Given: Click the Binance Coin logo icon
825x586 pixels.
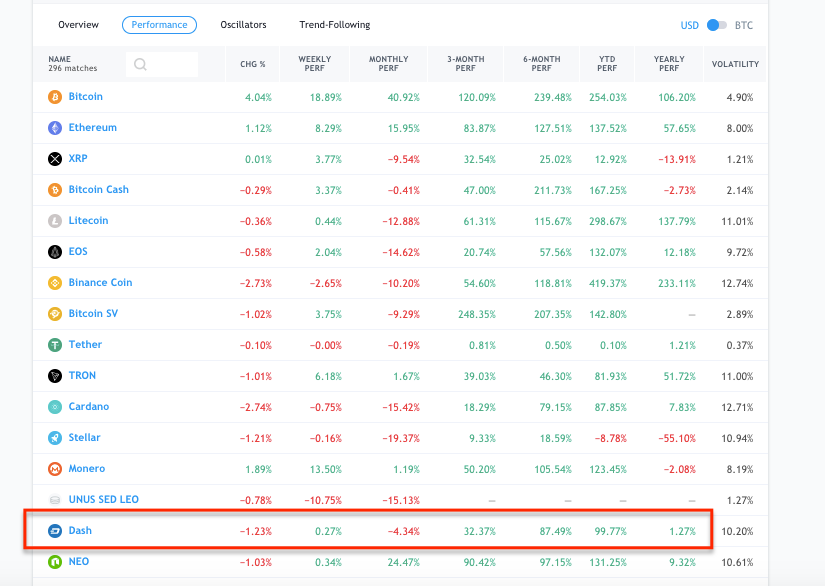Looking at the screenshot, I should [x=55, y=283].
